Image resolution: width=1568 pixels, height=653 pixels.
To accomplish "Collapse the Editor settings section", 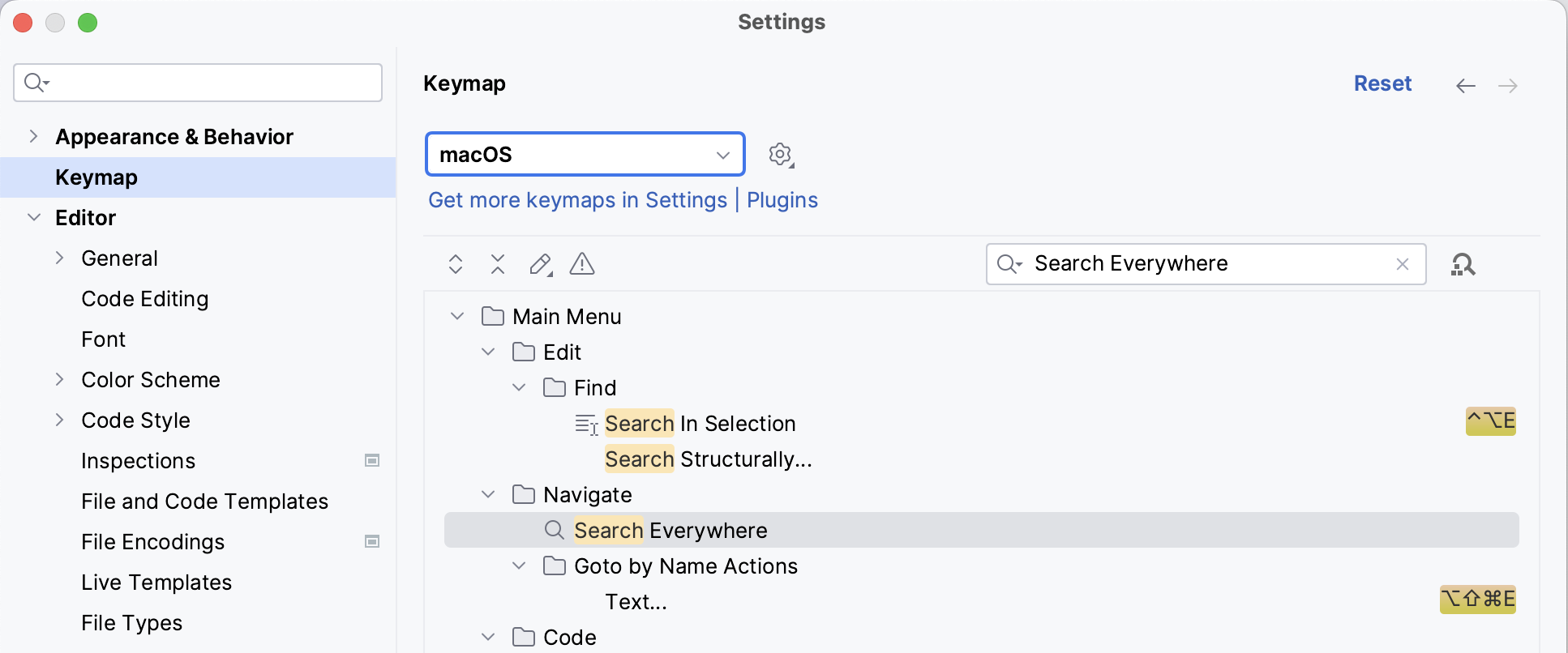I will pos(34,218).
